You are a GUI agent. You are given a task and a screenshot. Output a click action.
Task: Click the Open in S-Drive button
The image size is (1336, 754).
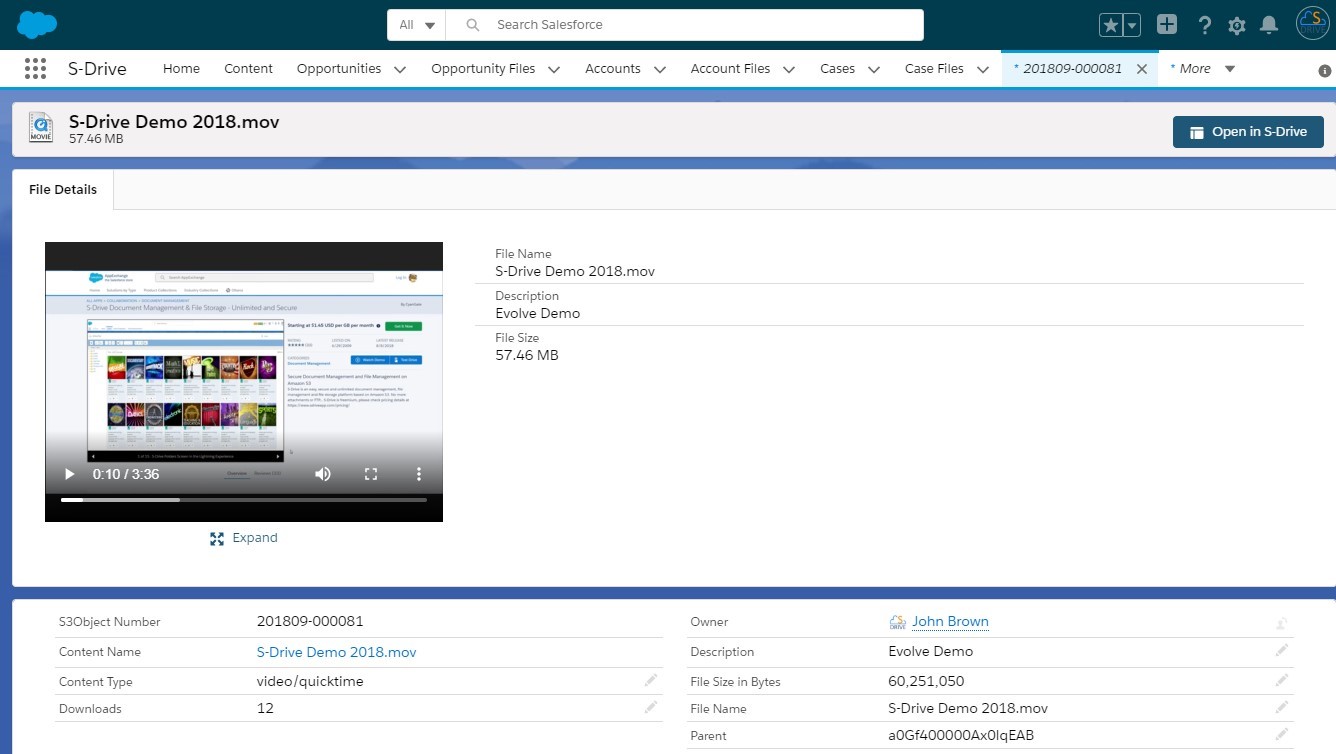coord(1248,132)
